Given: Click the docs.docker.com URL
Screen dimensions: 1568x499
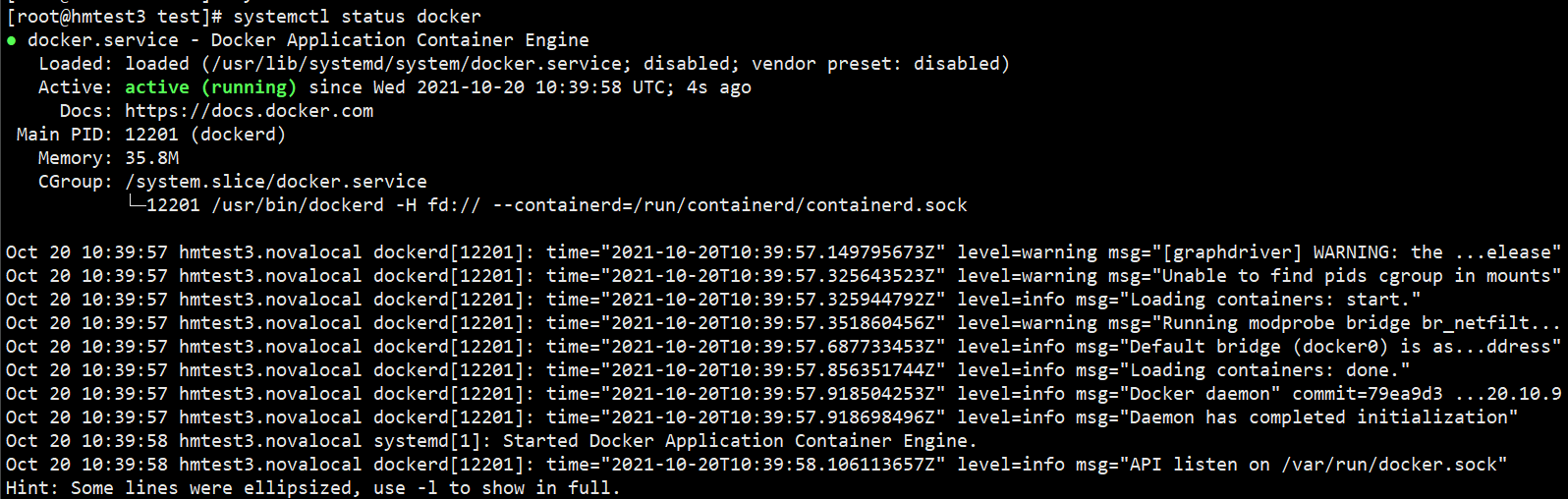Looking at the screenshot, I should pos(249,111).
